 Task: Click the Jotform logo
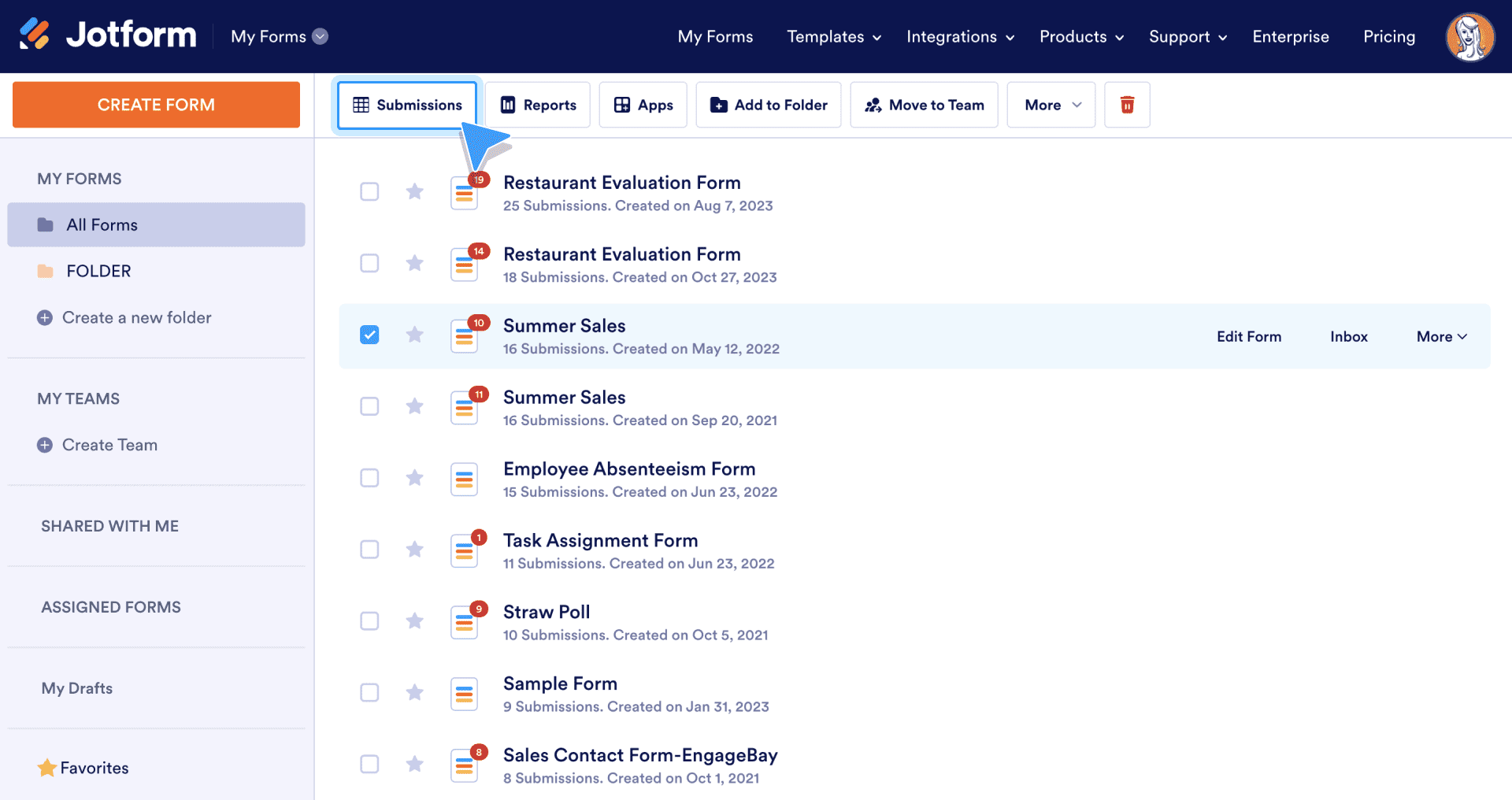tap(108, 35)
